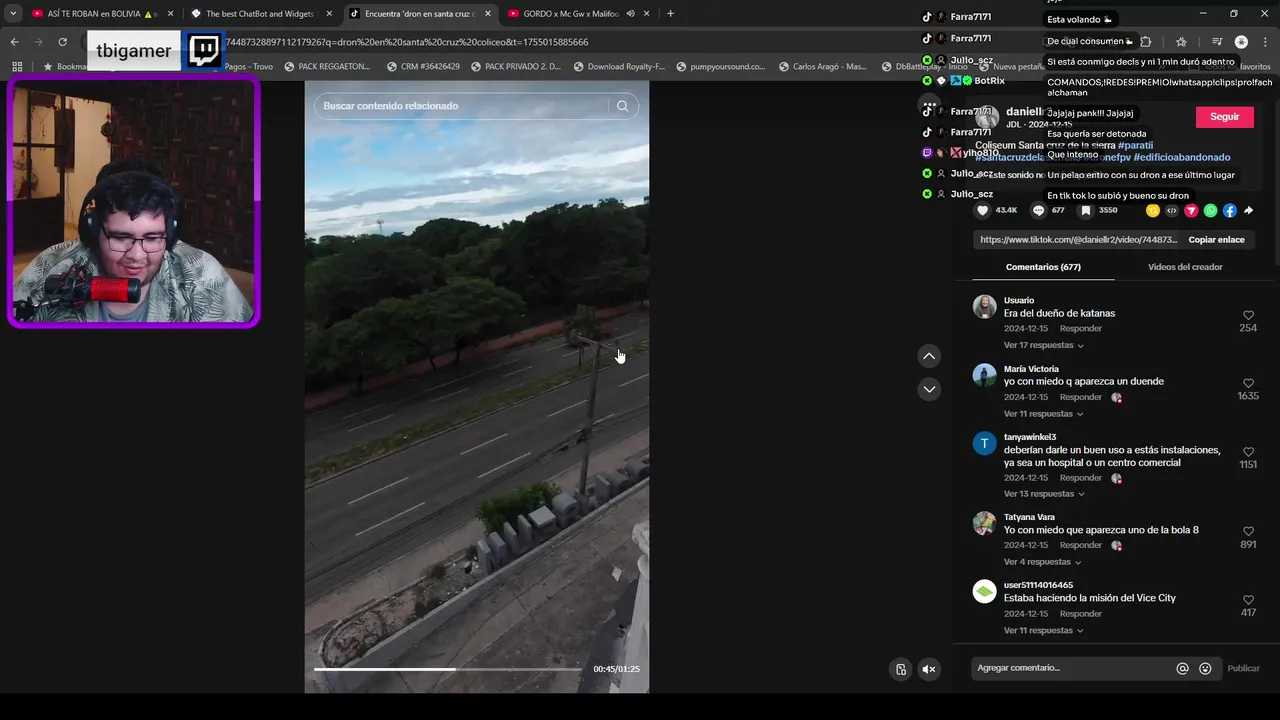Image resolution: width=1280 pixels, height=720 pixels.
Task: Click 'Copiar enlace' button
Action: coord(1216,240)
